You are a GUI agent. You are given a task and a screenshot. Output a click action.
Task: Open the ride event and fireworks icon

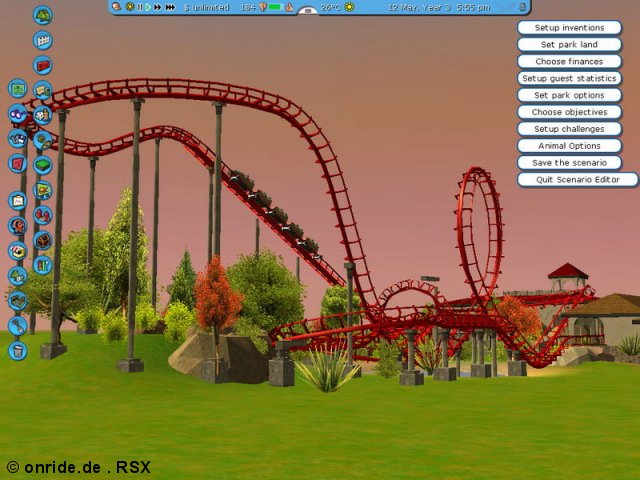tap(42, 140)
